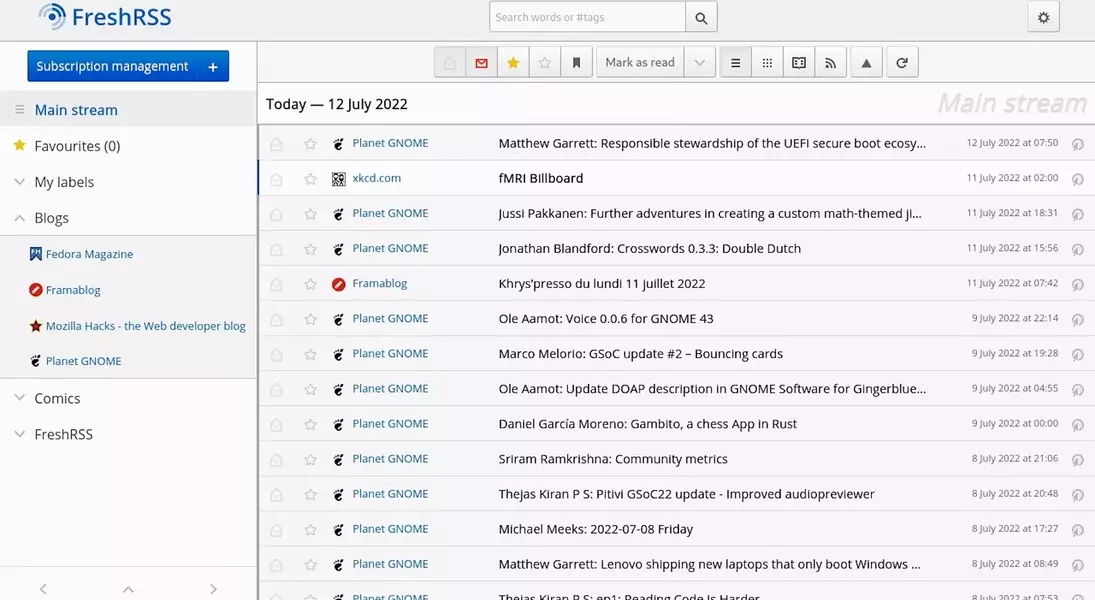
Task: Click the FreshRSS logo
Action: pos(105,17)
